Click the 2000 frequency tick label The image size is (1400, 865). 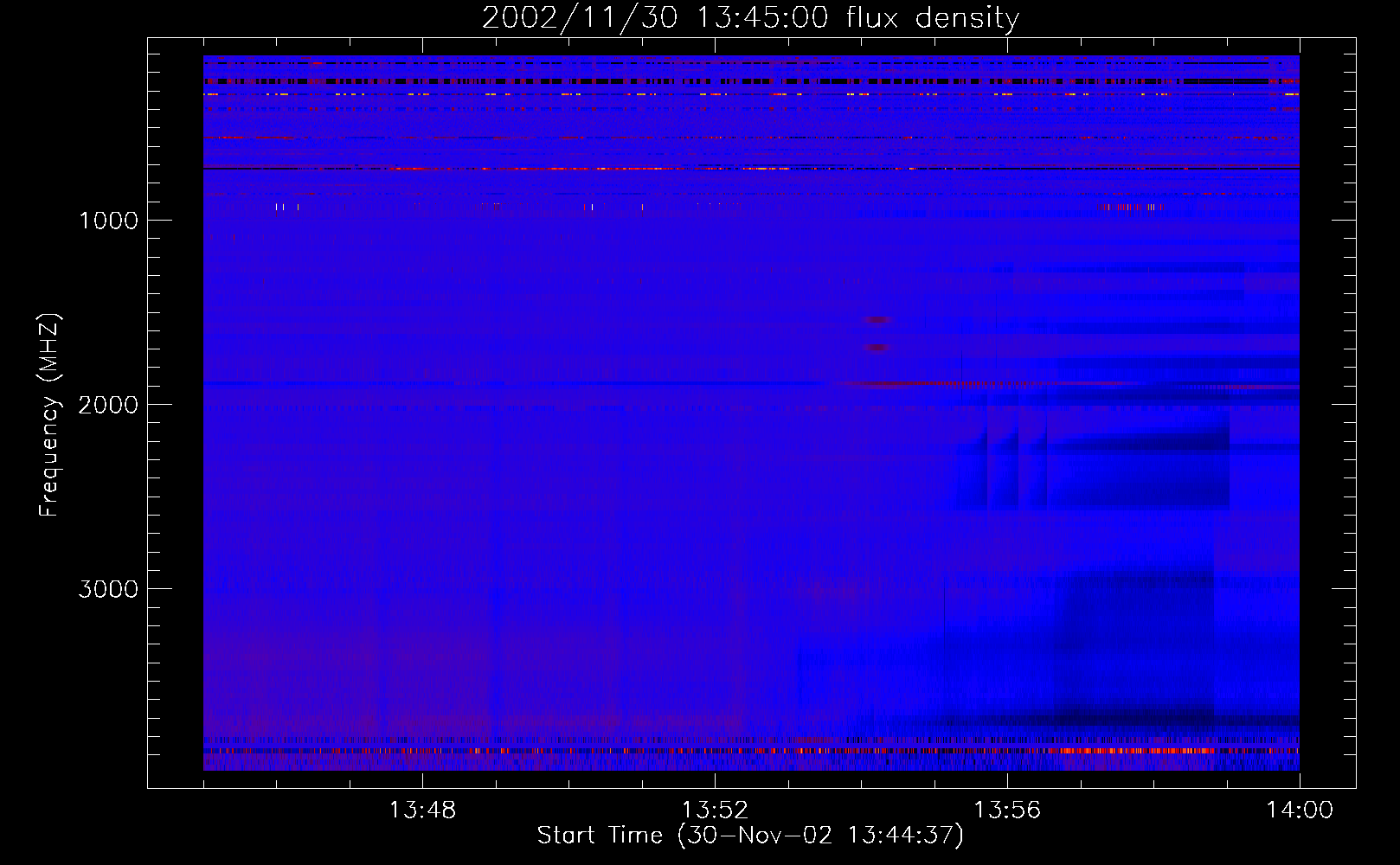pos(108,405)
